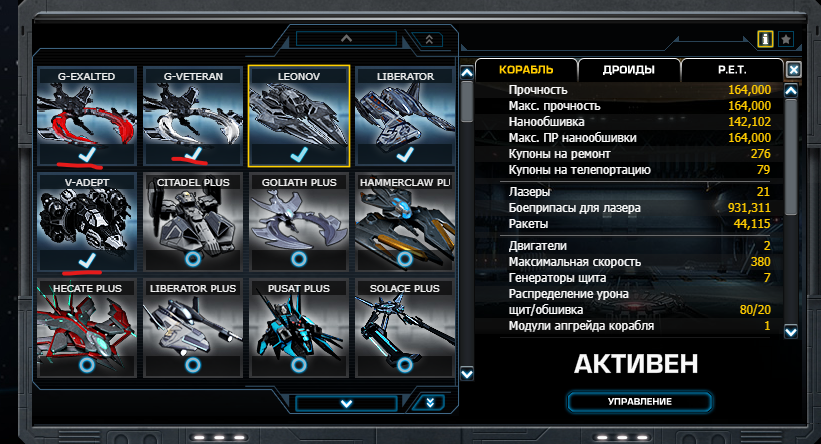Screen dimensions: 821x444
Task: Choose the PUSAT PLUS ship
Action: tap(298, 328)
